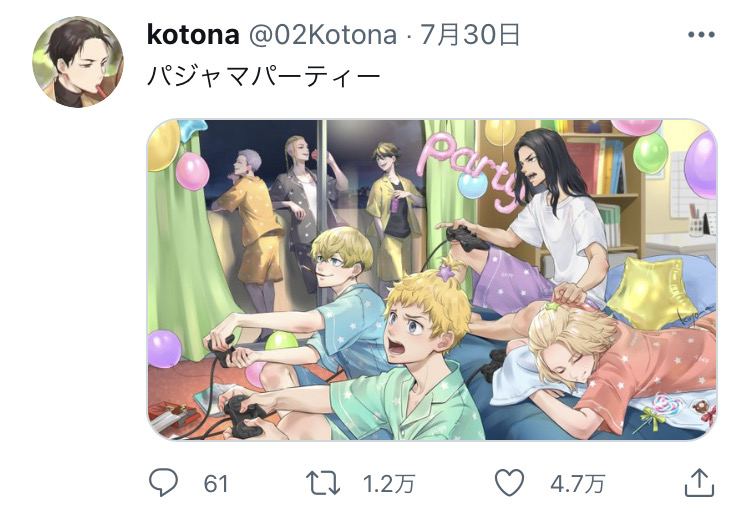Screen dimensions: 750x520
Task: Click the grey-haired character on the balcony
Action: click(x=251, y=220)
